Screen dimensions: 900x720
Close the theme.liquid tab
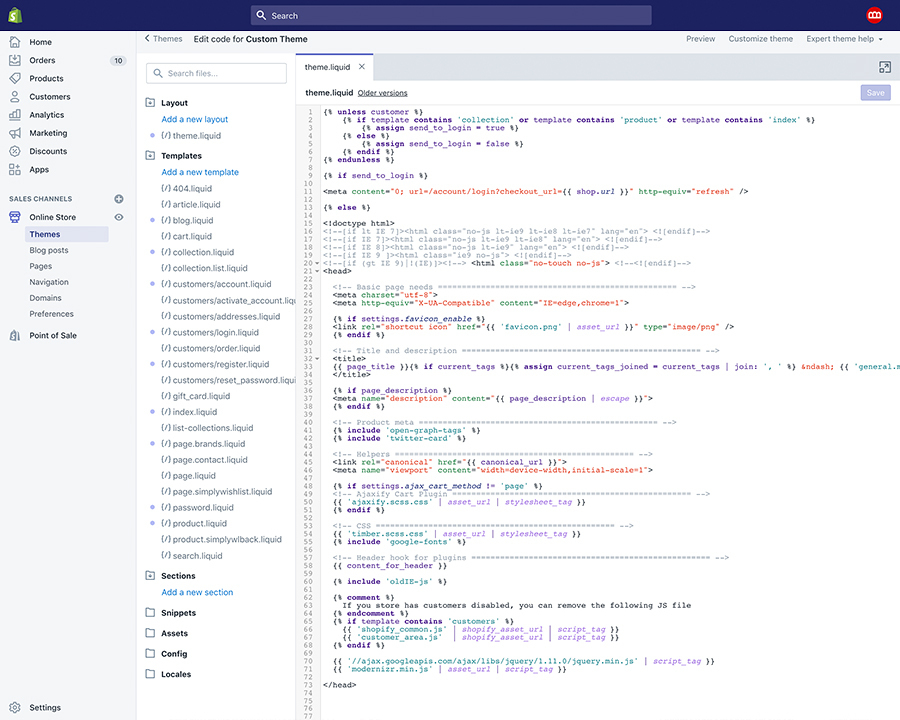click(362, 67)
